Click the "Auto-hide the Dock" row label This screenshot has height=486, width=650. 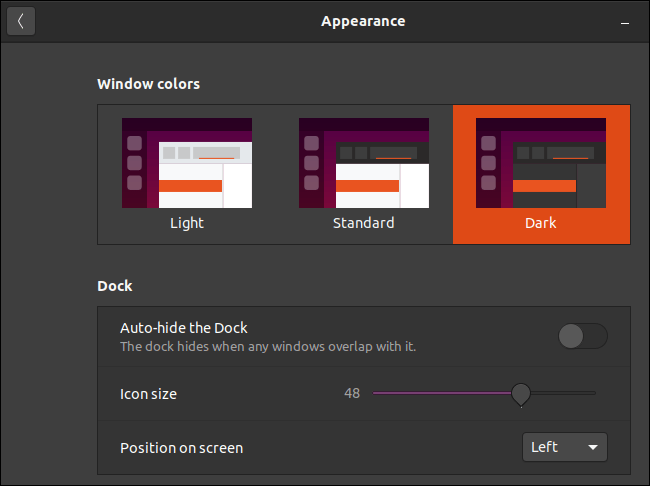[184, 328]
